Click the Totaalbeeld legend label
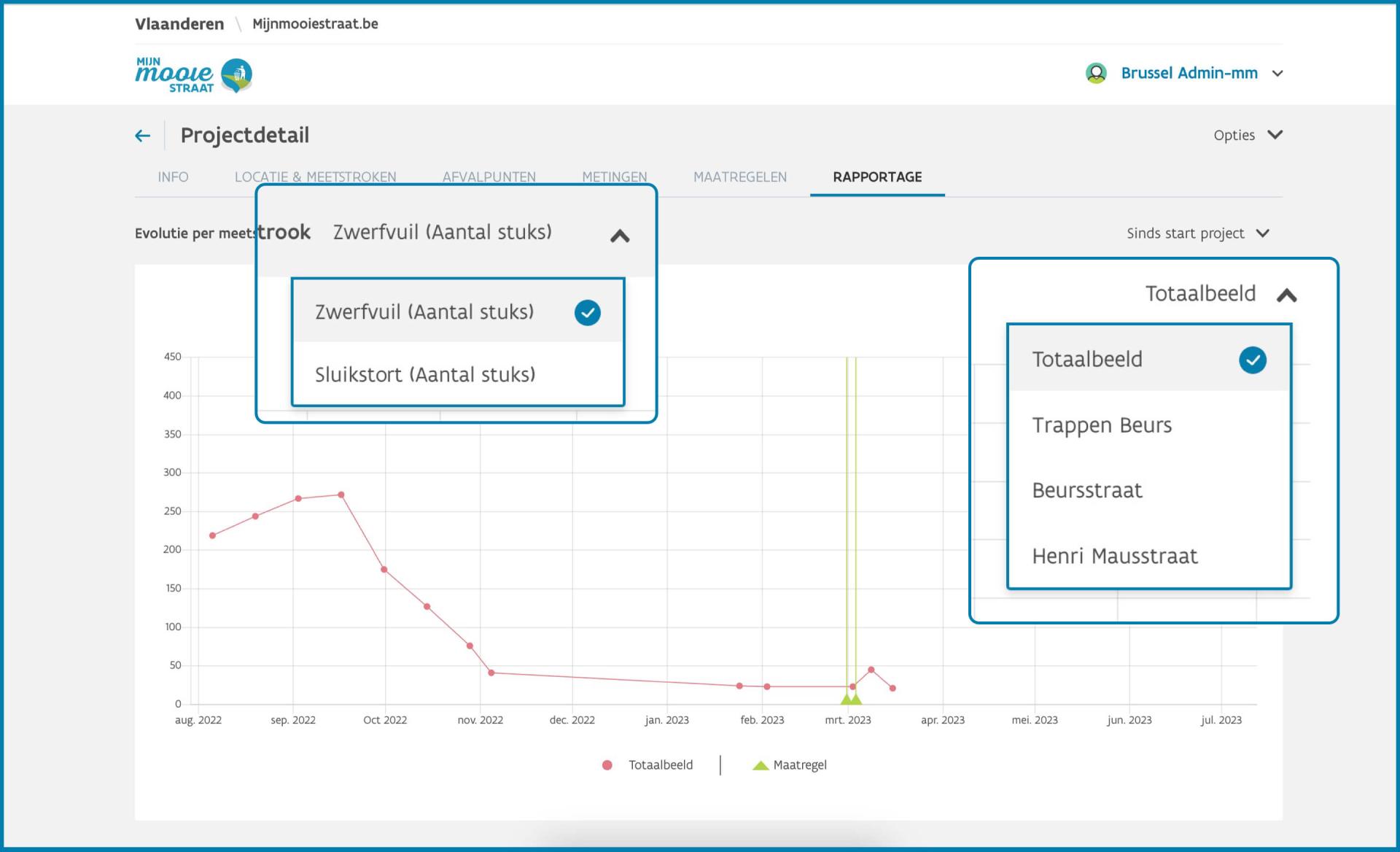This screenshot has width=1400, height=852. [x=661, y=765]
